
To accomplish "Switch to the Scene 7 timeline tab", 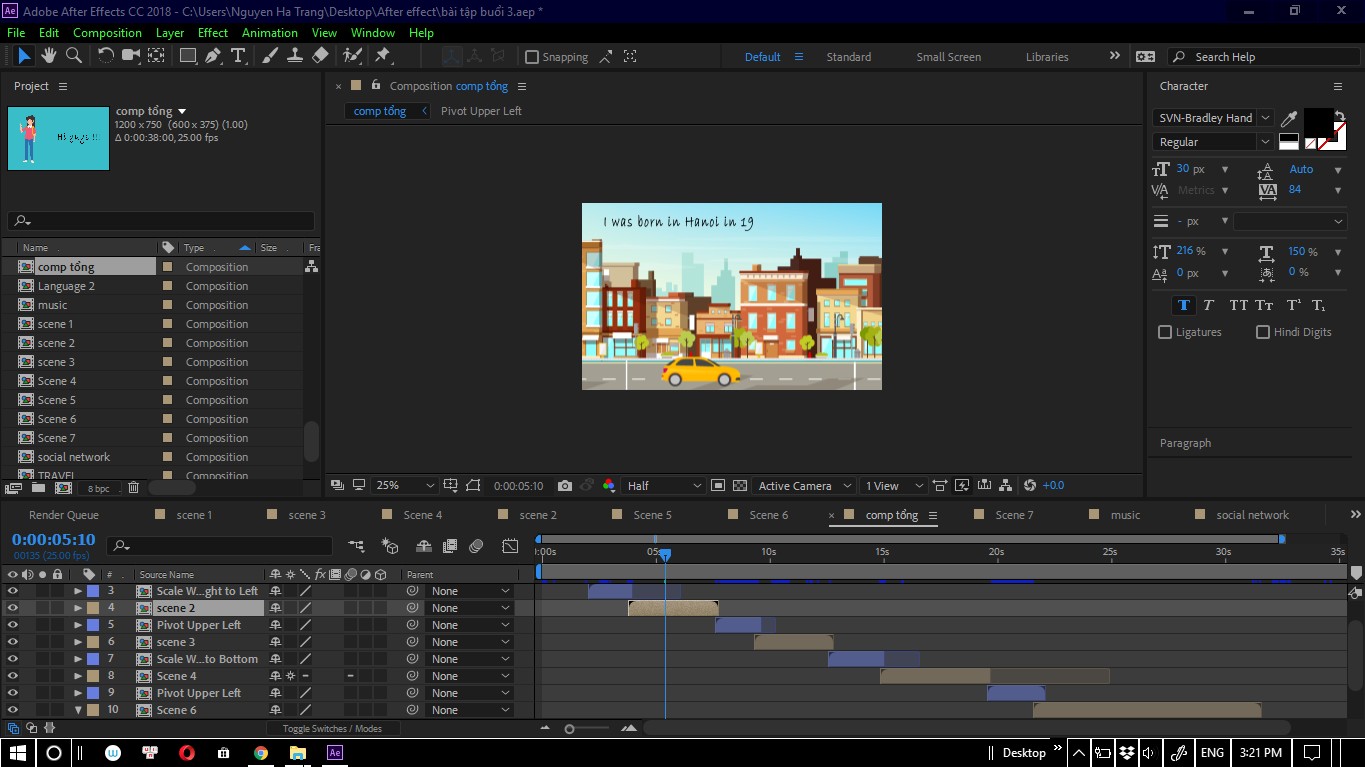I will [1014, 515].
